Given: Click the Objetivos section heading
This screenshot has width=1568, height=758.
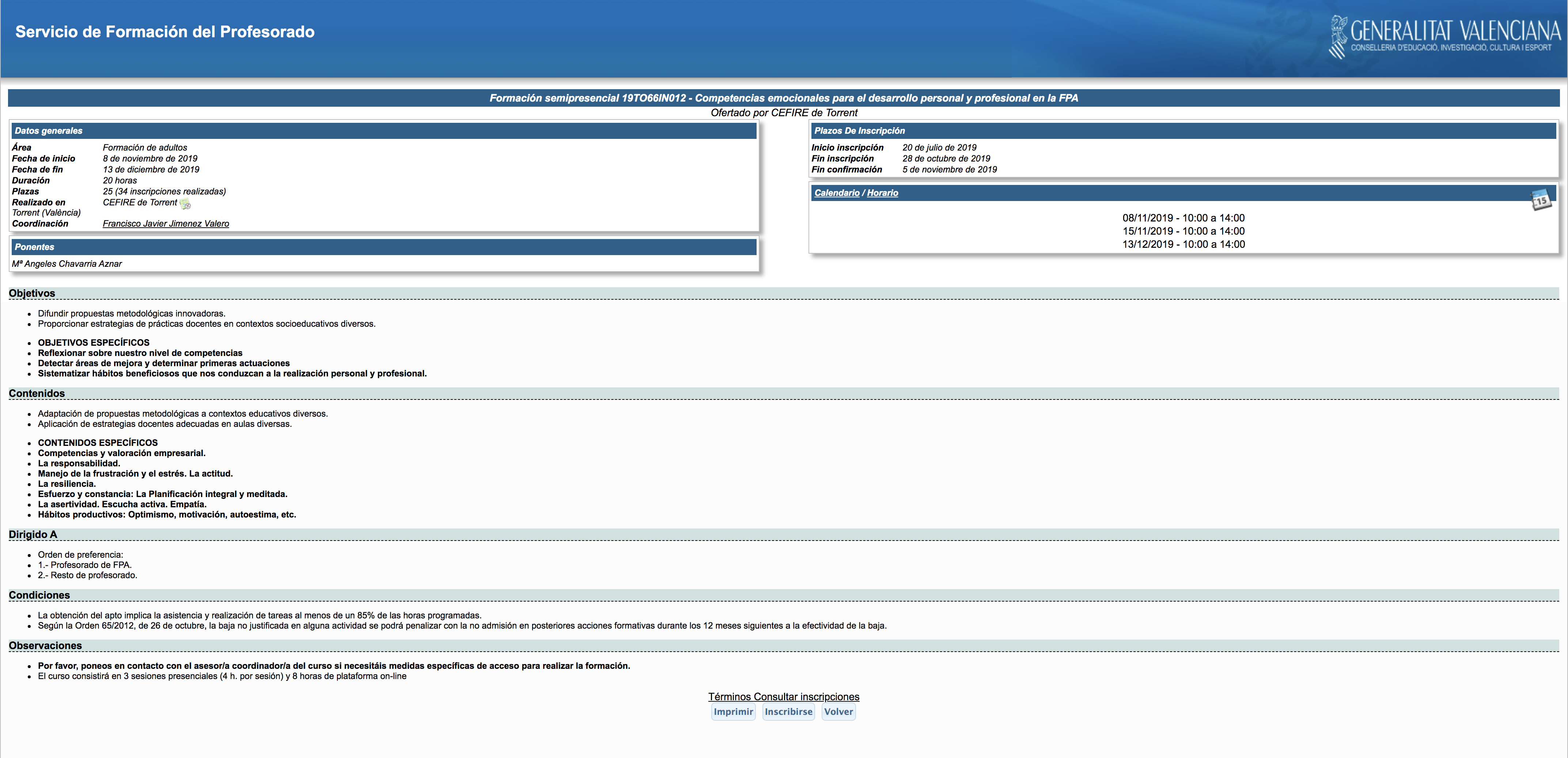Looking at the screenshot, I should (32, 293).
